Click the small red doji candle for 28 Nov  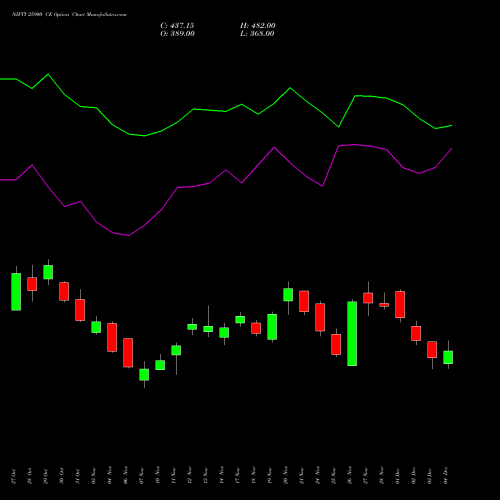[x=384, y=305]
